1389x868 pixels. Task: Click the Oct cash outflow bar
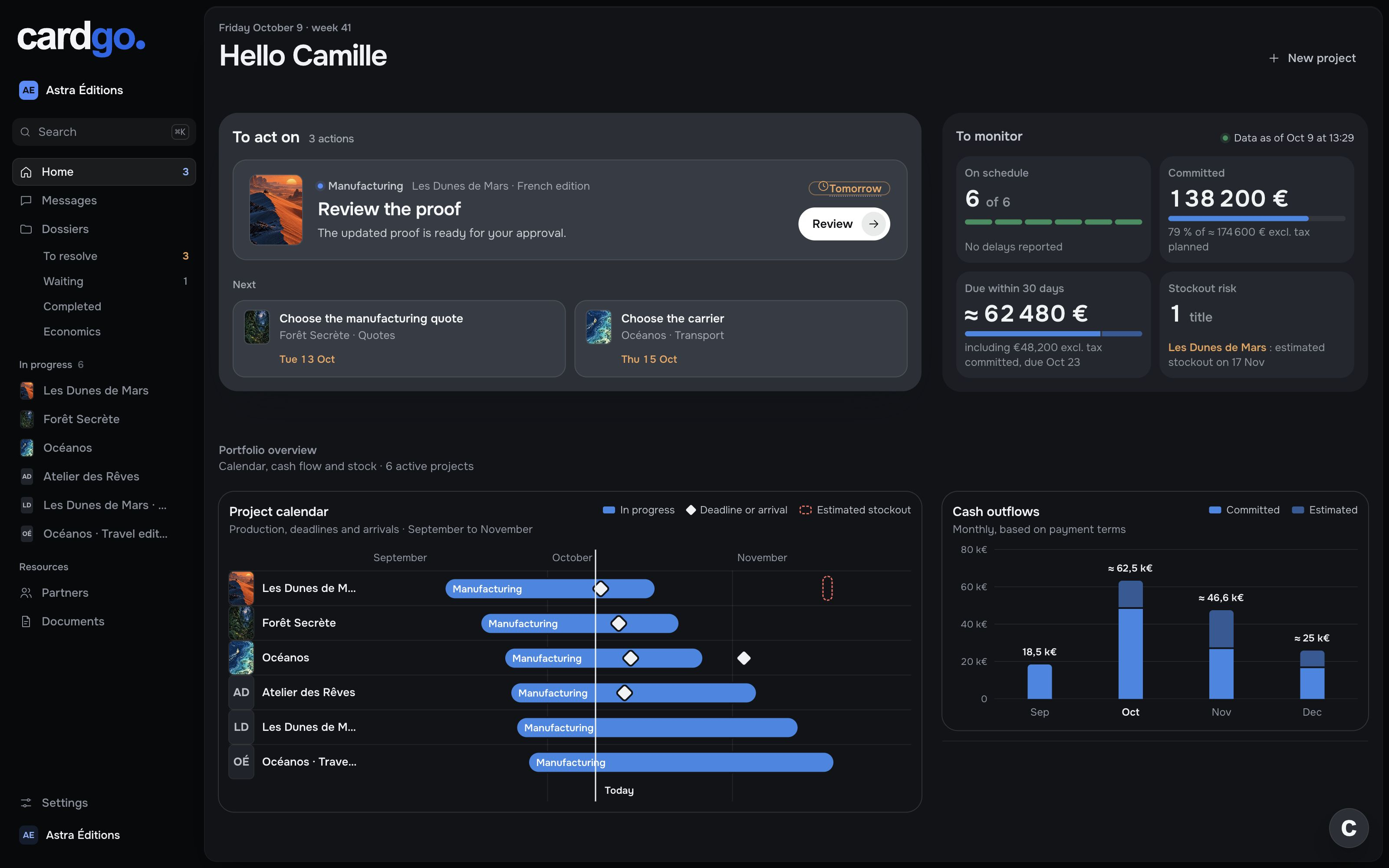coord(1130,640)
